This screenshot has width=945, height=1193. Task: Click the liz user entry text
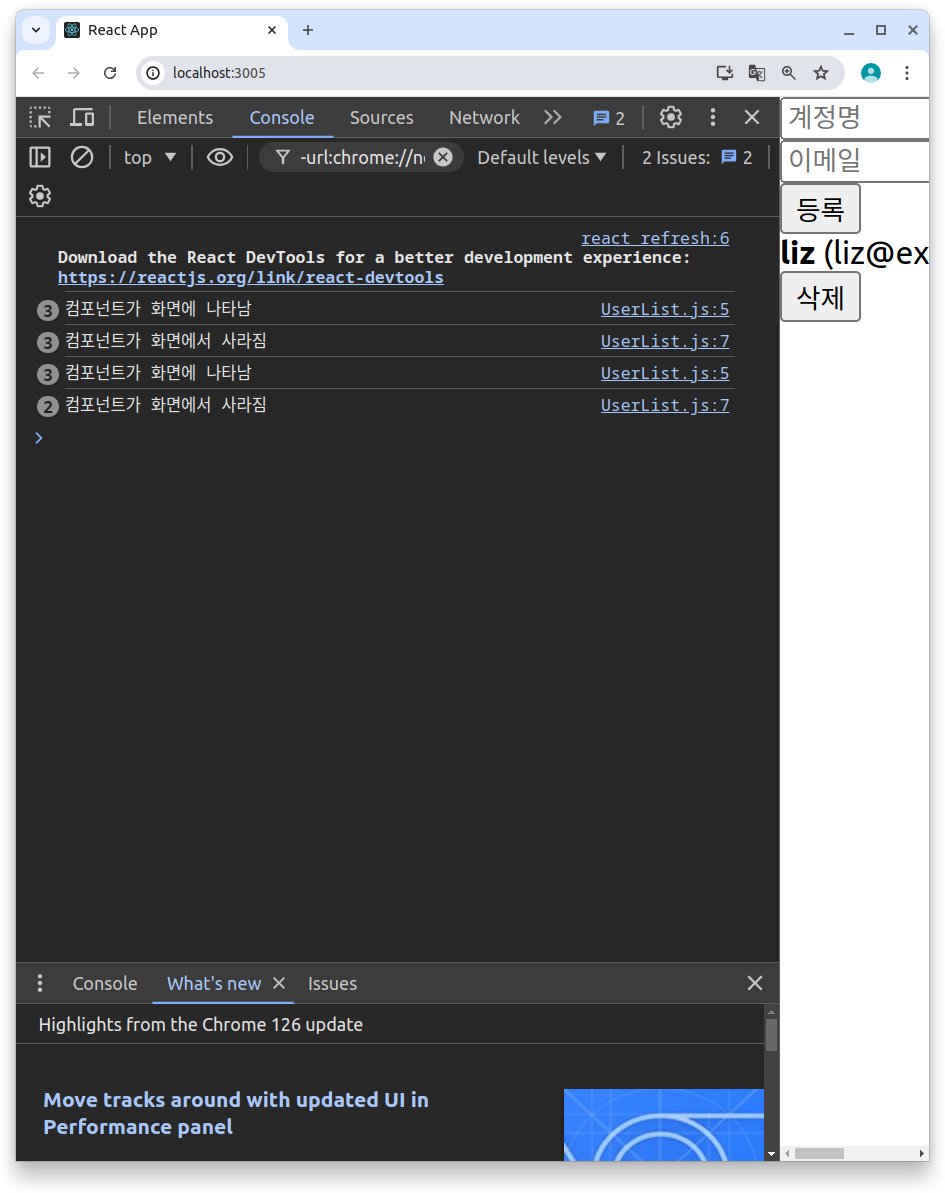(x=855, y=253)
